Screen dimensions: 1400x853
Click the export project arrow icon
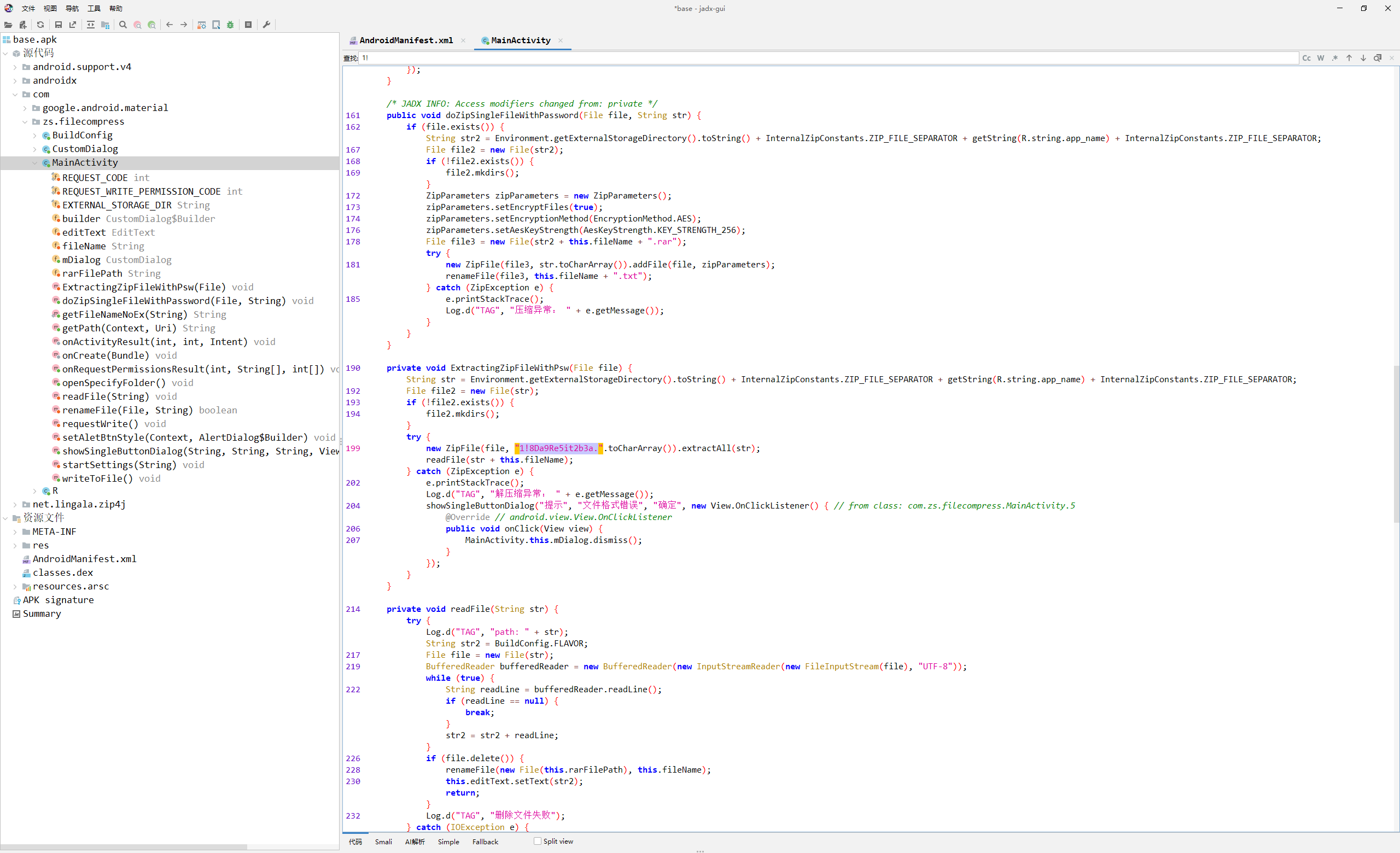pos(73,25)
